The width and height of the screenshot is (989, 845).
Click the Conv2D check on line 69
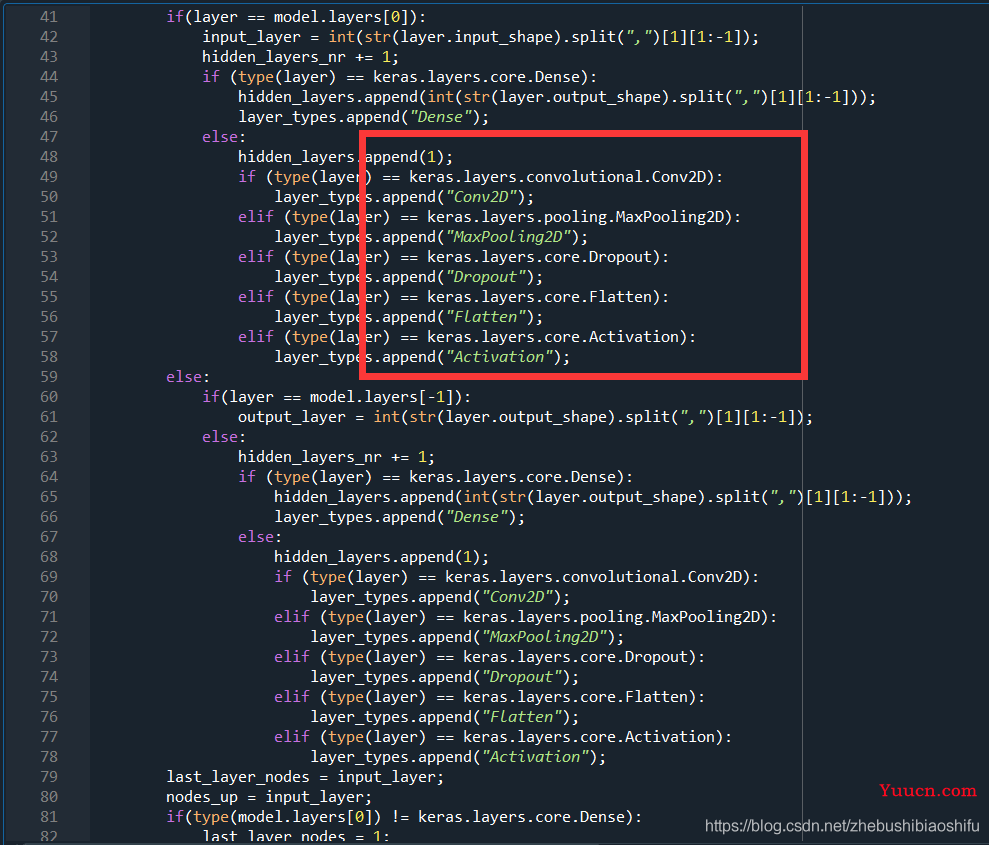[516, 578]
